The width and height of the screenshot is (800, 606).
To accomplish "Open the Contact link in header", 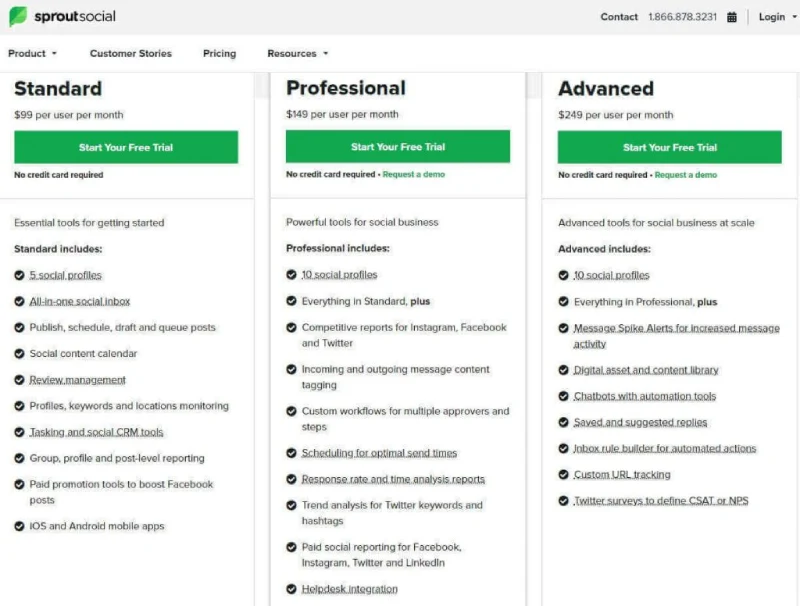I will [x=619, y=17].
